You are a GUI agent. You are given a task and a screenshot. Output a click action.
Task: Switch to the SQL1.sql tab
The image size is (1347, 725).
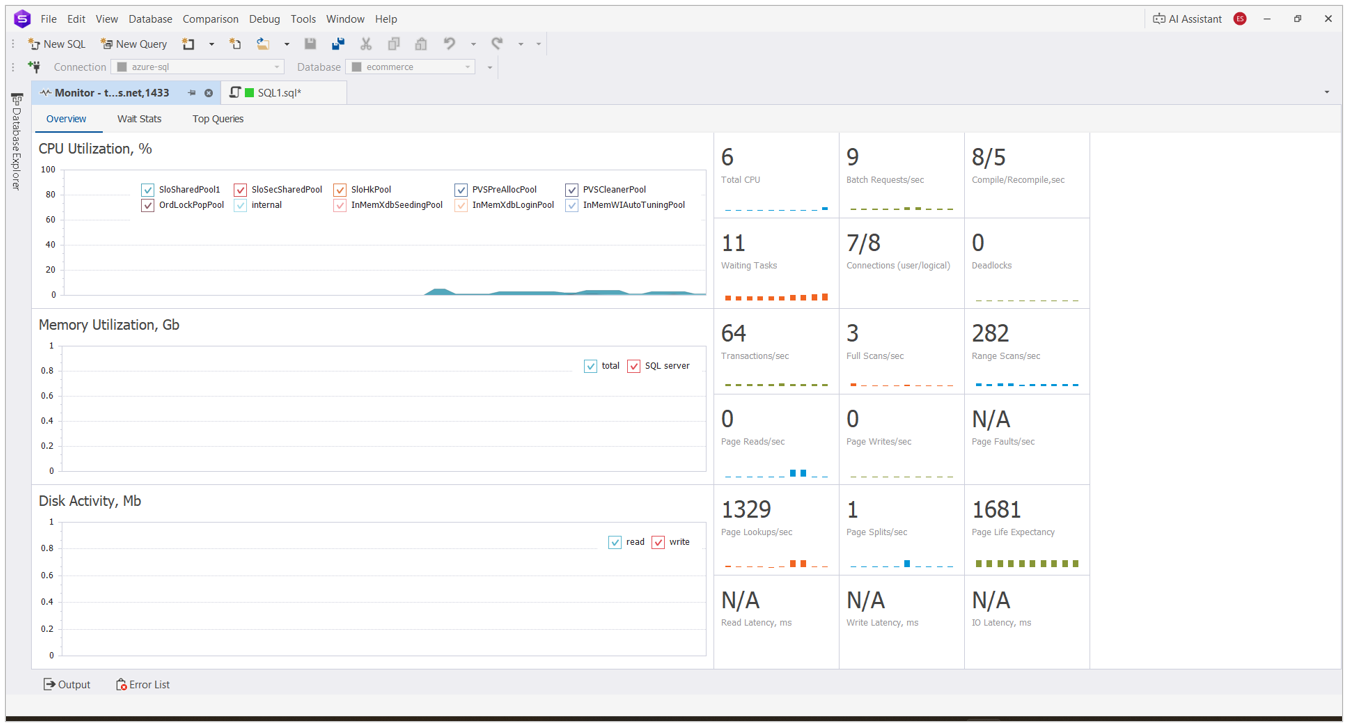(284, 93)
